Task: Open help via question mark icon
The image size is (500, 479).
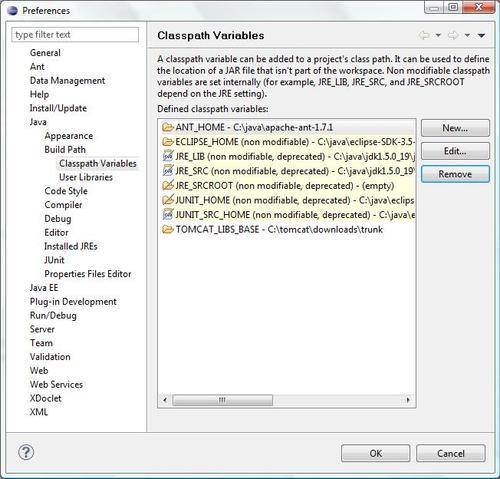Action: point(26,452)
